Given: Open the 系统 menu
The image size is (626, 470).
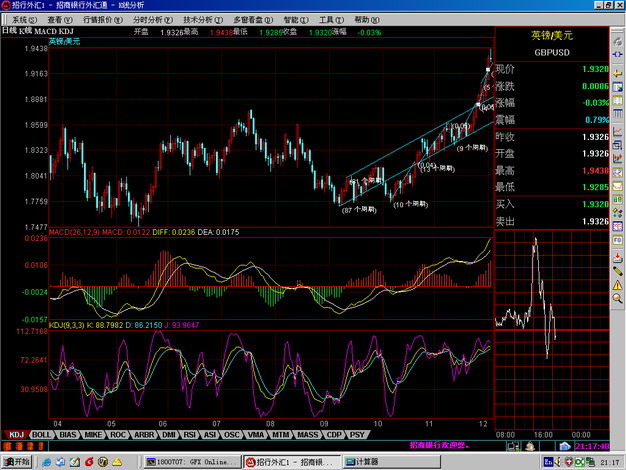Looking at the screenshot, I should (26, 19).
